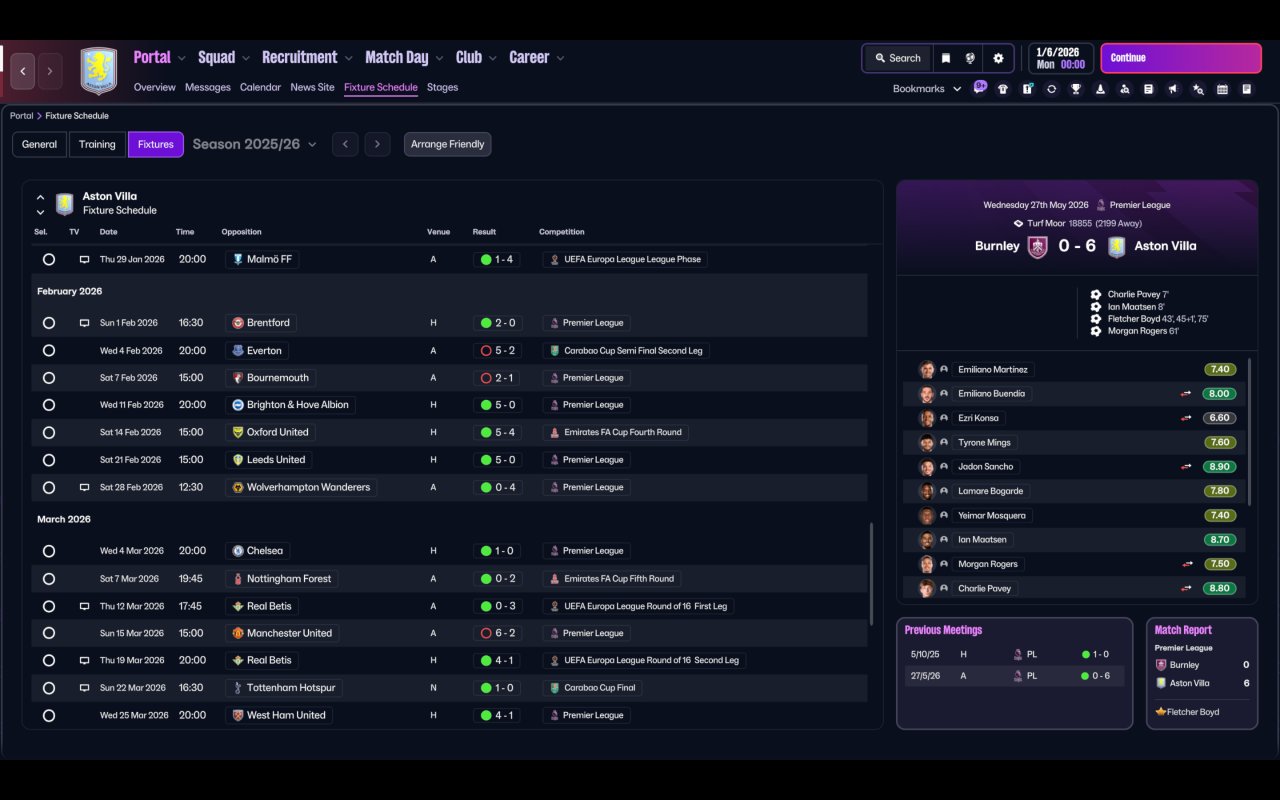Go forward using the right arrow button
The image size is (1280, 800).
pos(49,71)
